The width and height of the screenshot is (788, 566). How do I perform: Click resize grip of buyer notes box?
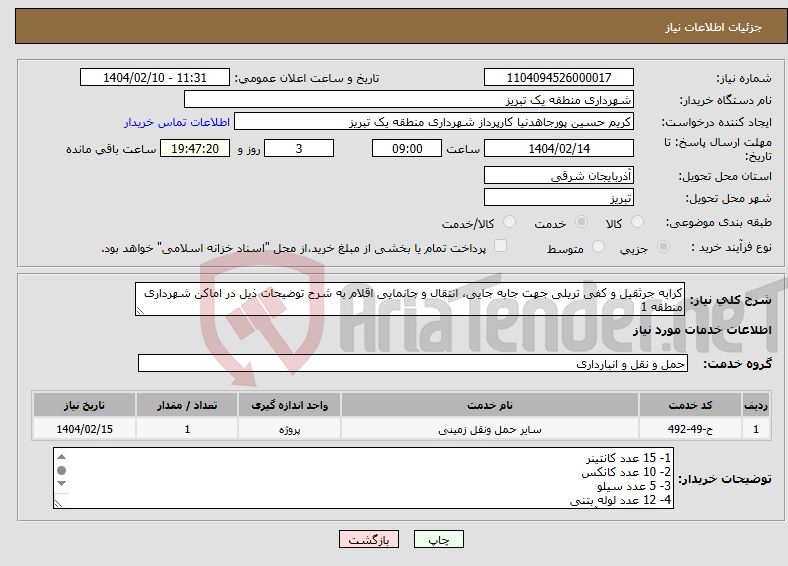pyautogui.click(x=59, y=503)
